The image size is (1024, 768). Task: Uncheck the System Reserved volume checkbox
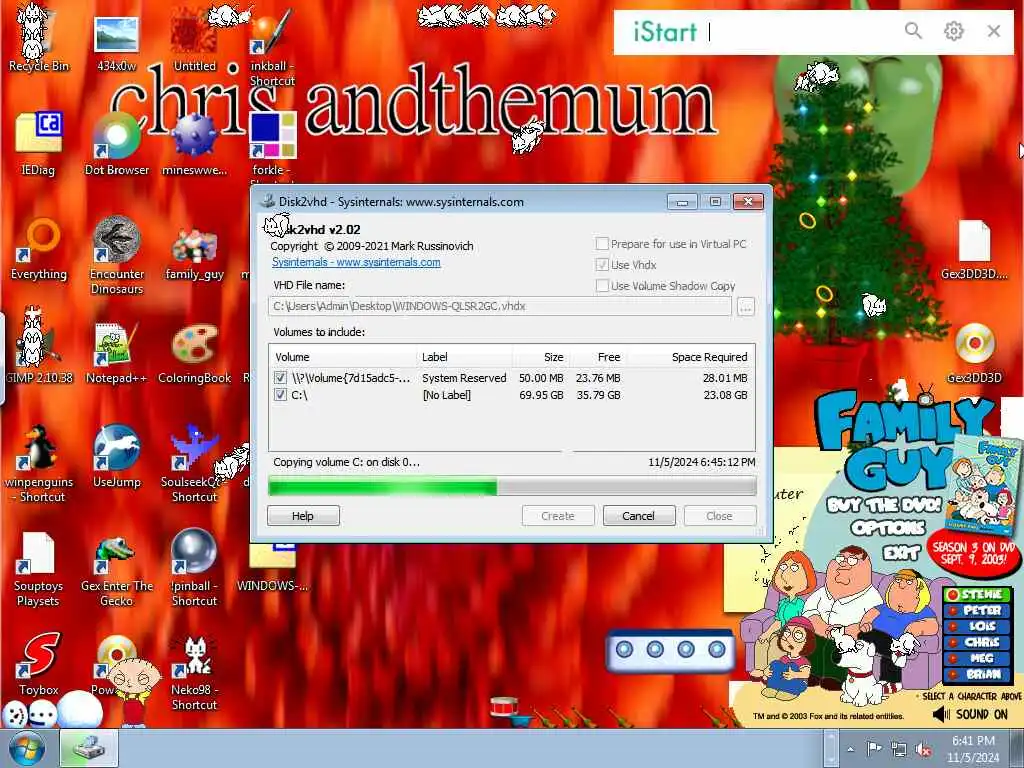(280, 377)
